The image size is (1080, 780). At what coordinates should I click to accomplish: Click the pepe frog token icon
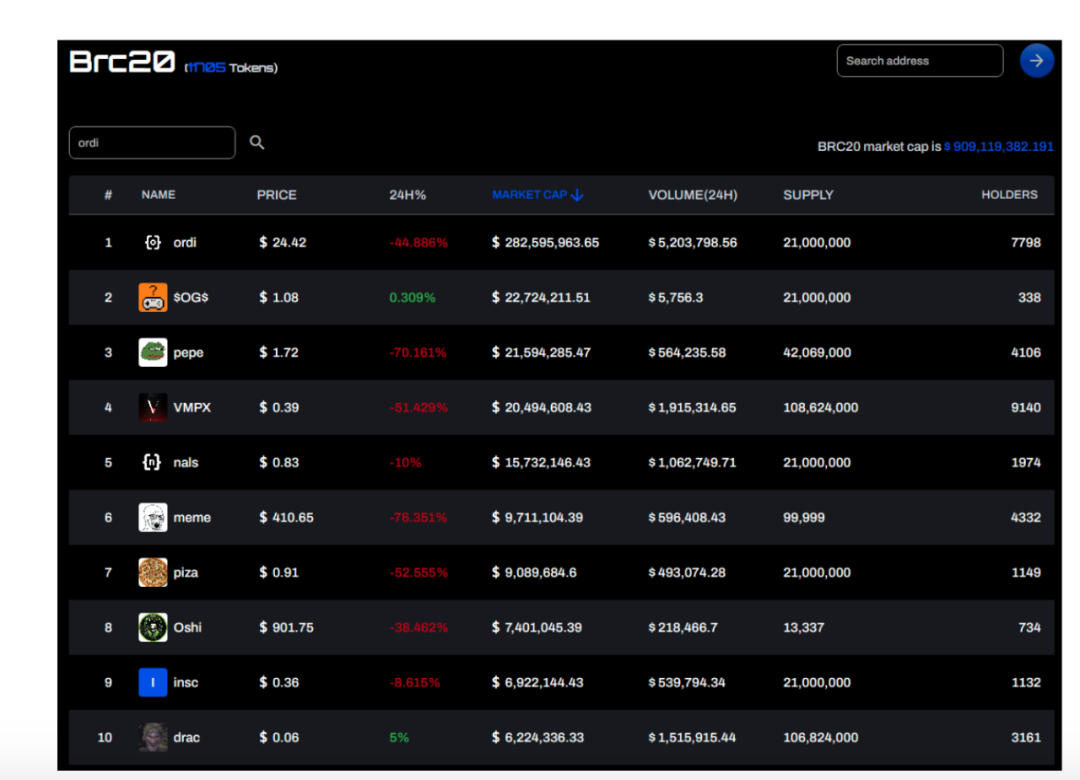(153, 352)
